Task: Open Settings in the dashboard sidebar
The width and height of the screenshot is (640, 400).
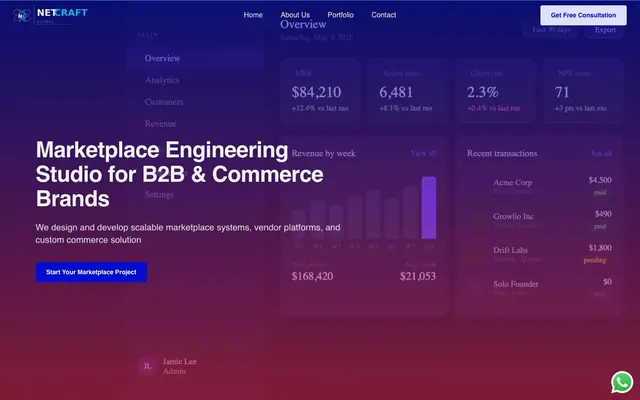Action: (x=159, y=194)
